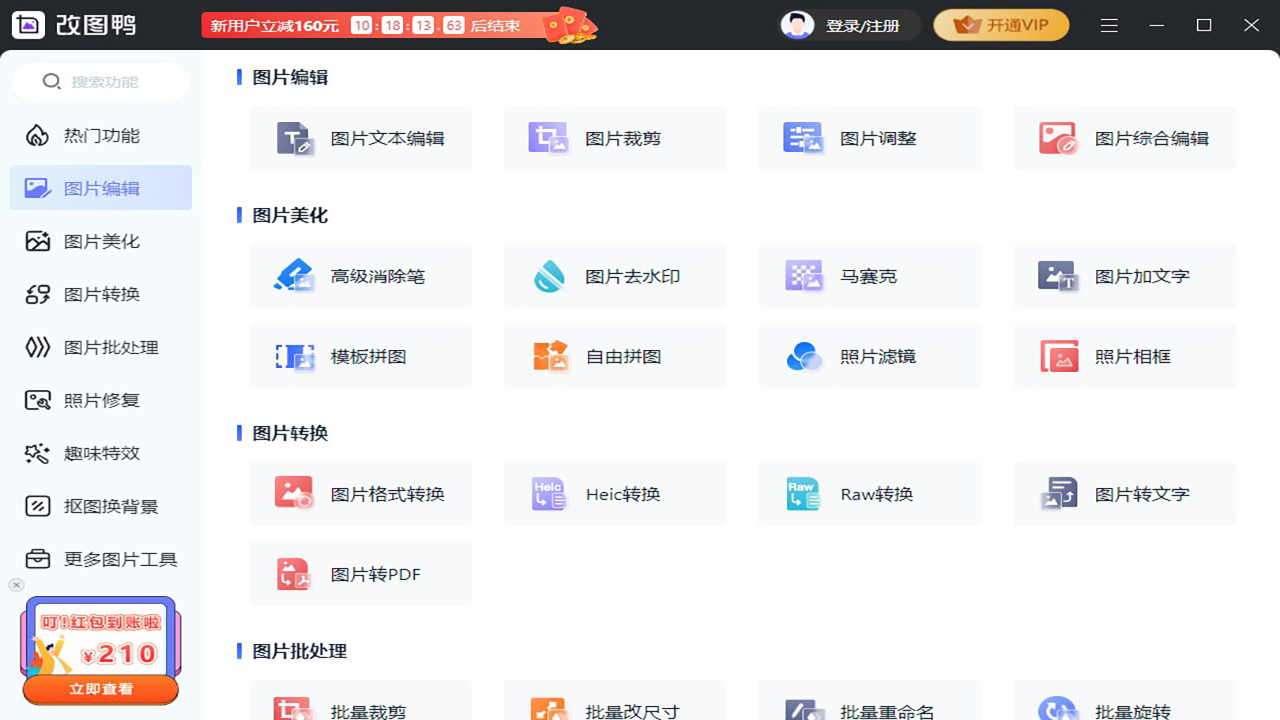Open the 图片文本编辑 tool icon
1280x720 pixels.
(295, 138)
